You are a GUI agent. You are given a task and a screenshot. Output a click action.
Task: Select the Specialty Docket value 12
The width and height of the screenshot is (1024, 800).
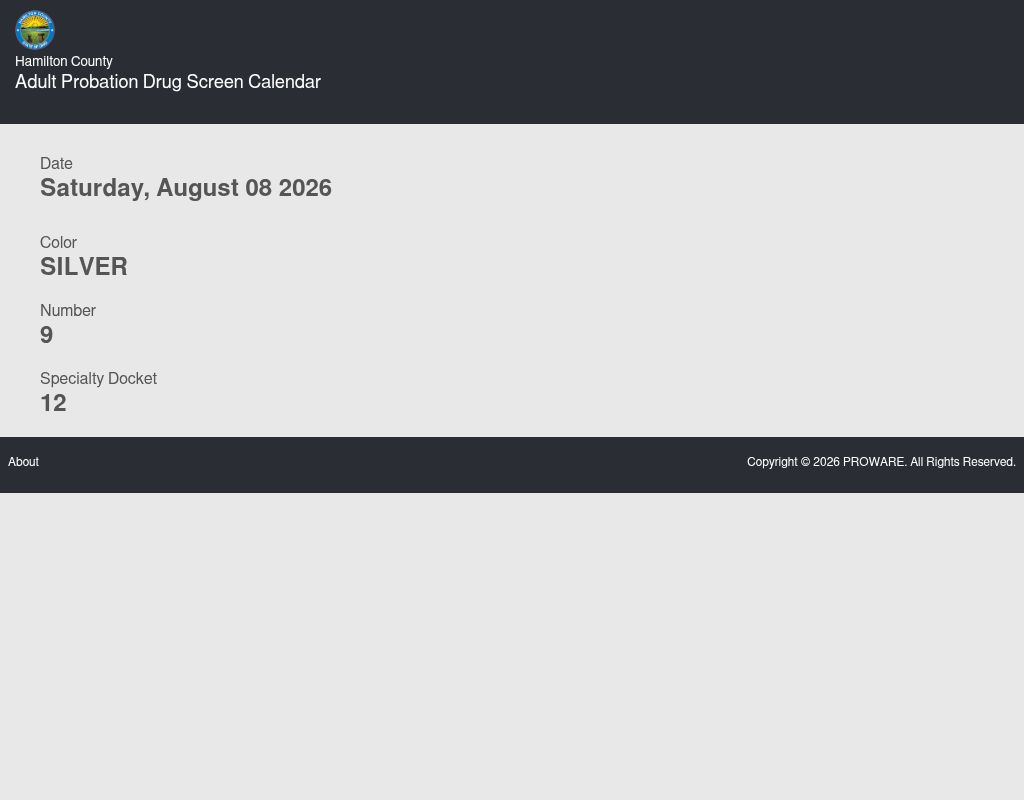coord(53,403)
